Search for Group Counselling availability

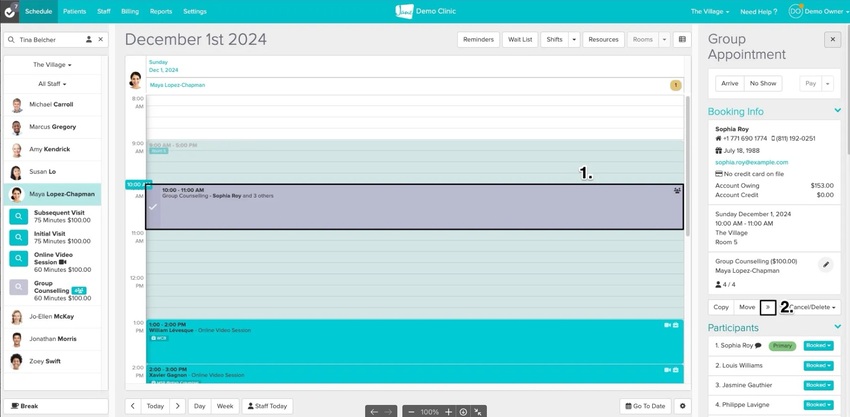coord(18,287)
